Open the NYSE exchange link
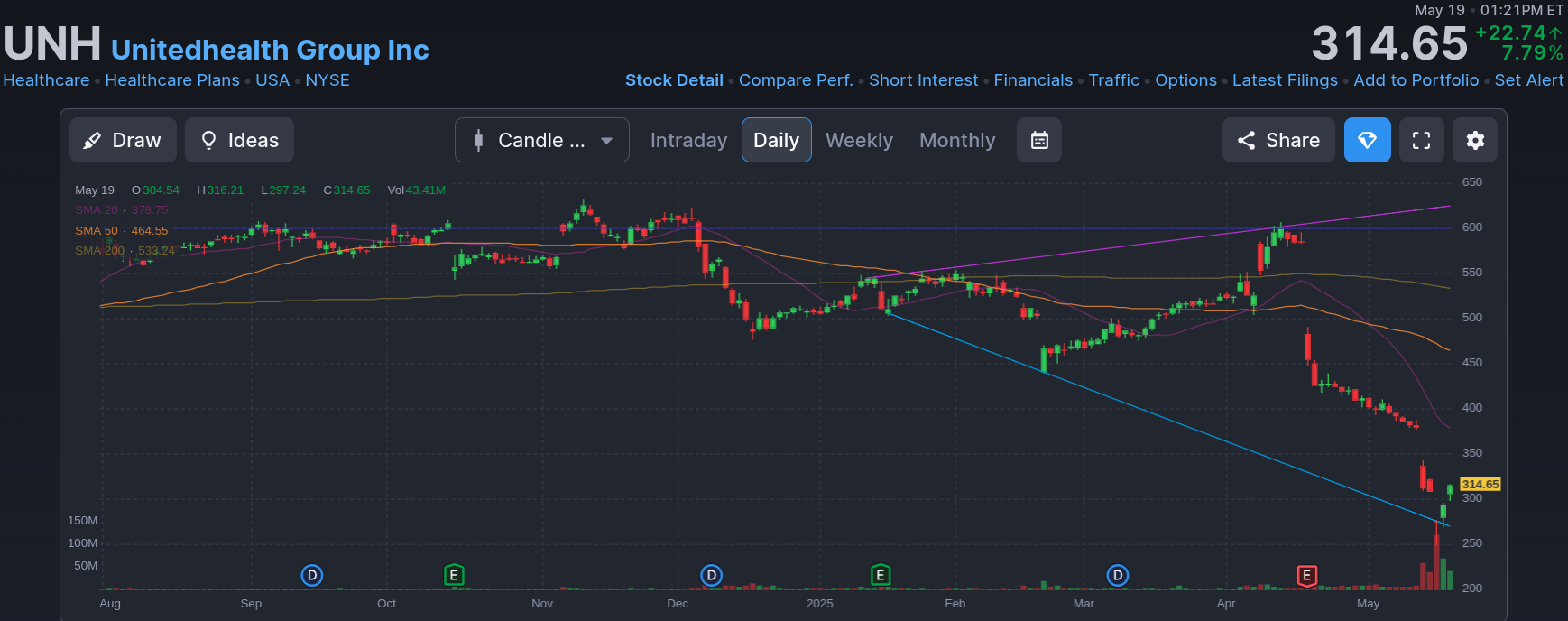This screenshot has width=1568, height=621. coord(327,80)
